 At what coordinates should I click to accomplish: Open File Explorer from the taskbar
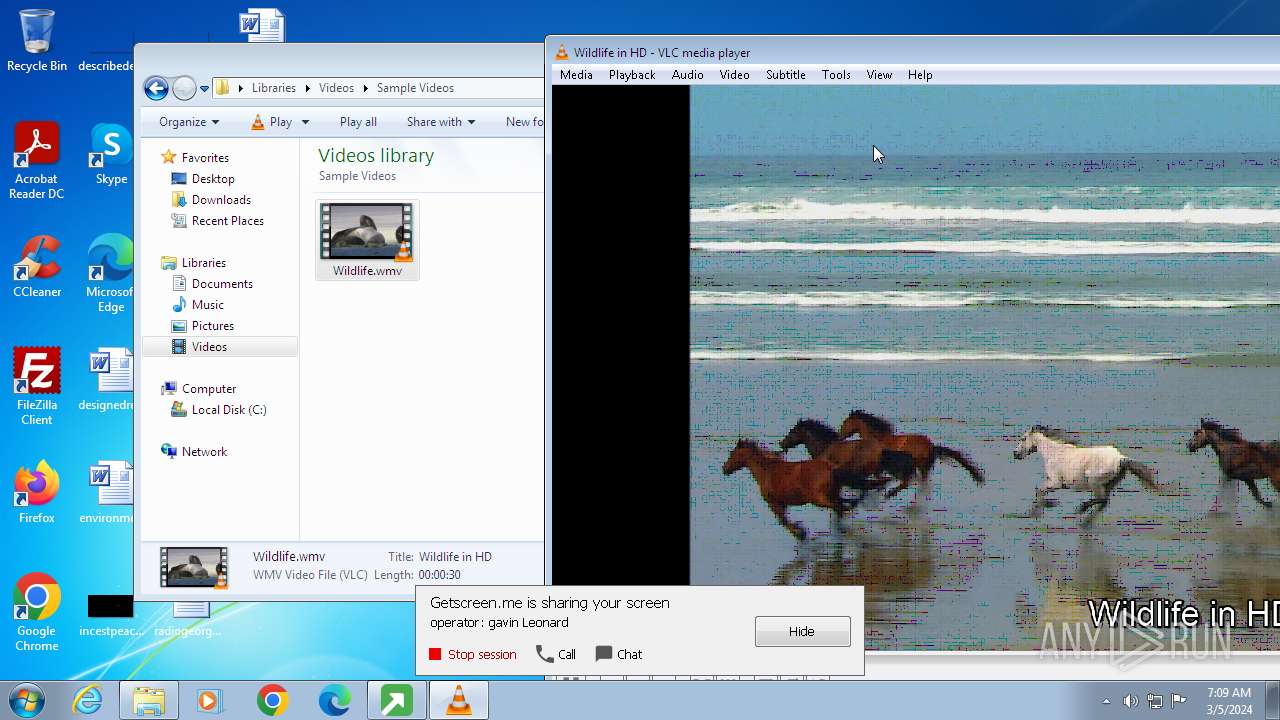click(149, 700)
